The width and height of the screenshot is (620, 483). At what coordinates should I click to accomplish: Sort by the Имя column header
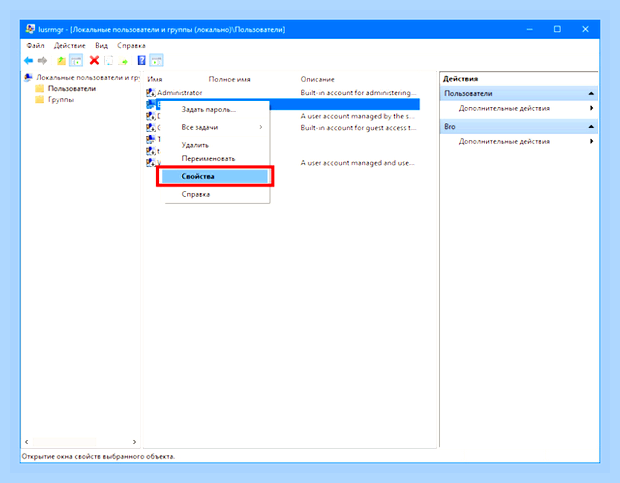point(155,79)
